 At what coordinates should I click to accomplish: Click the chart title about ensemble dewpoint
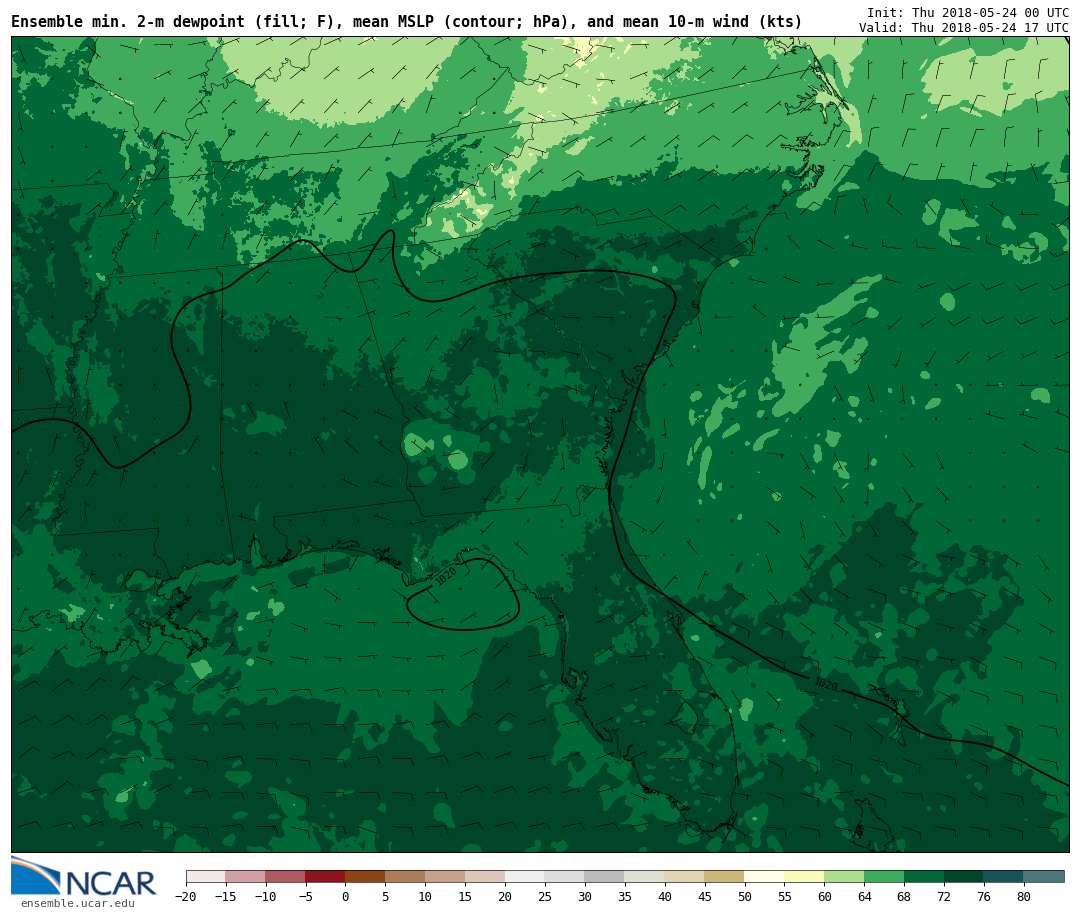[x=406, y=22]
